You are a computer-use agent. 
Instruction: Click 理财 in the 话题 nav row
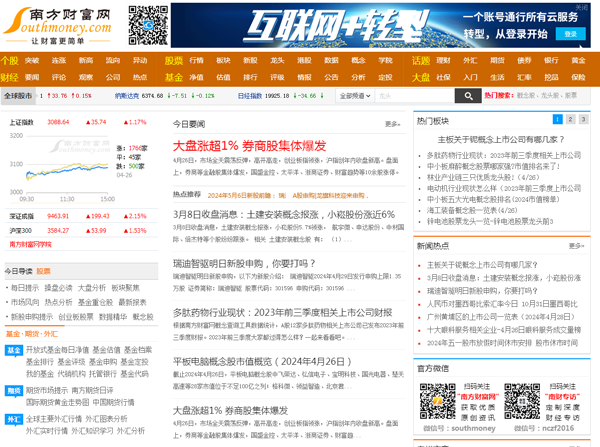(443, 60)
